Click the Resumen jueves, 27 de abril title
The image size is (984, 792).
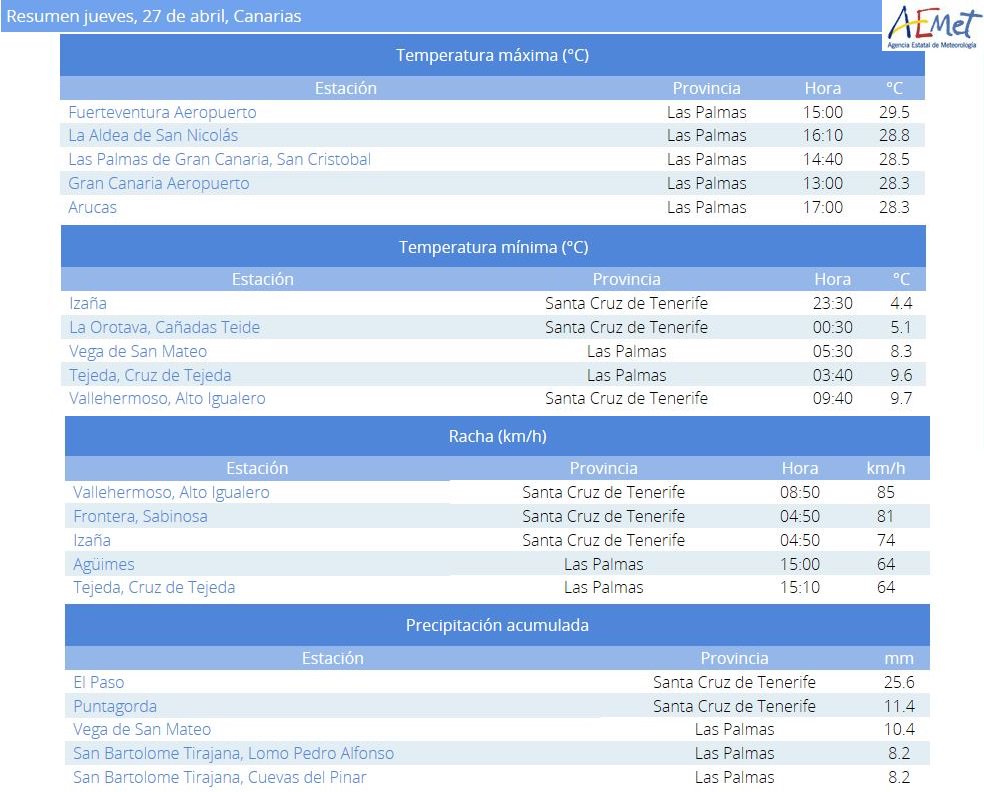click(154, 16)
